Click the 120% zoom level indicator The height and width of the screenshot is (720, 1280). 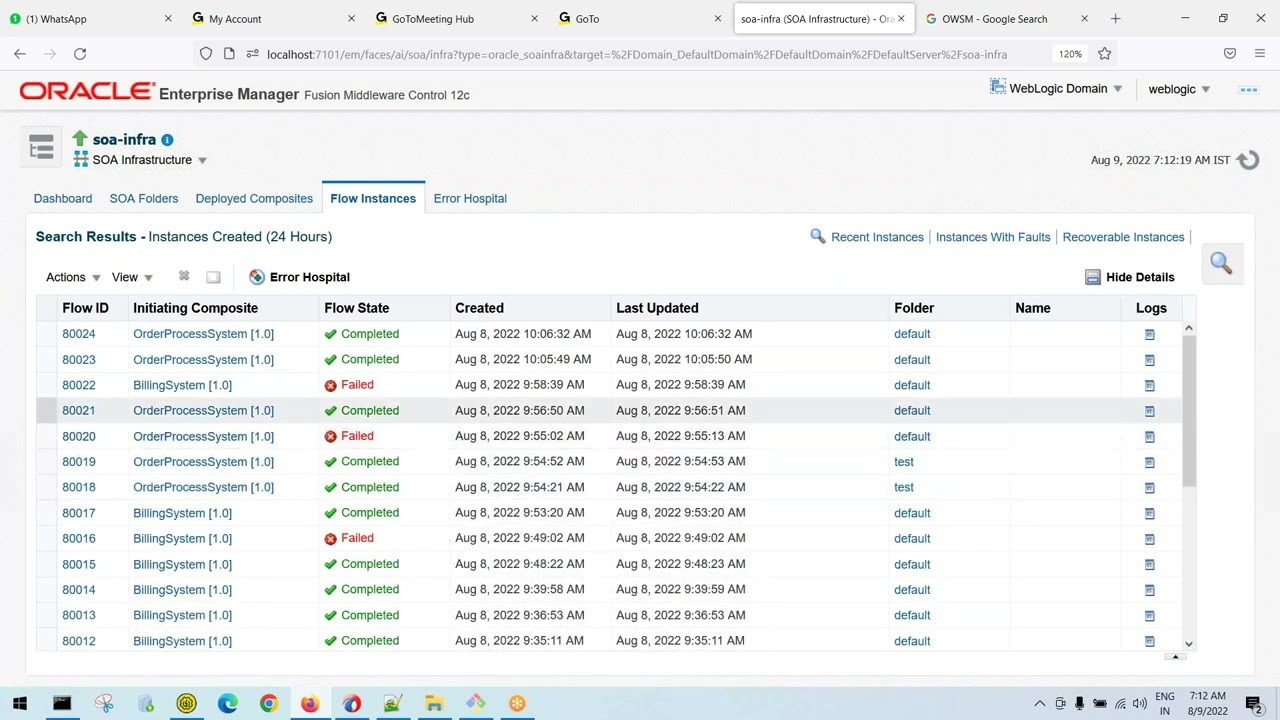pyautogui.click(x=1070, y=54)
